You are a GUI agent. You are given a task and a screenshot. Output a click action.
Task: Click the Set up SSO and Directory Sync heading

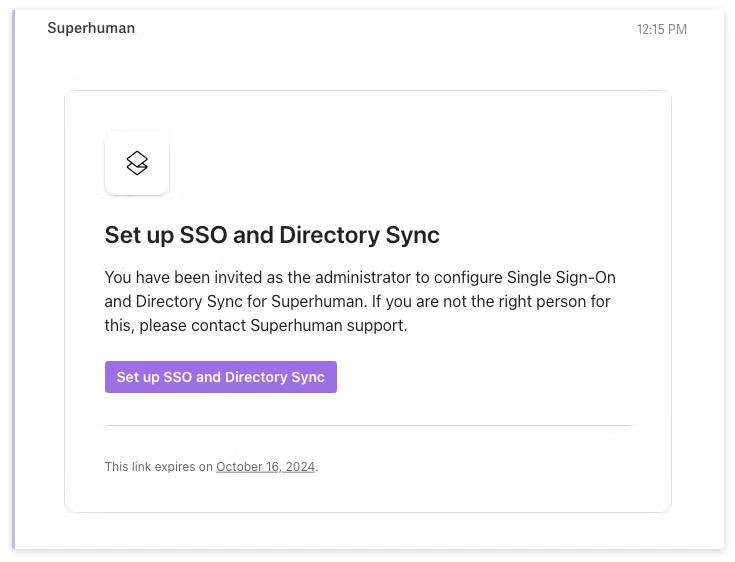click(272, 235)
